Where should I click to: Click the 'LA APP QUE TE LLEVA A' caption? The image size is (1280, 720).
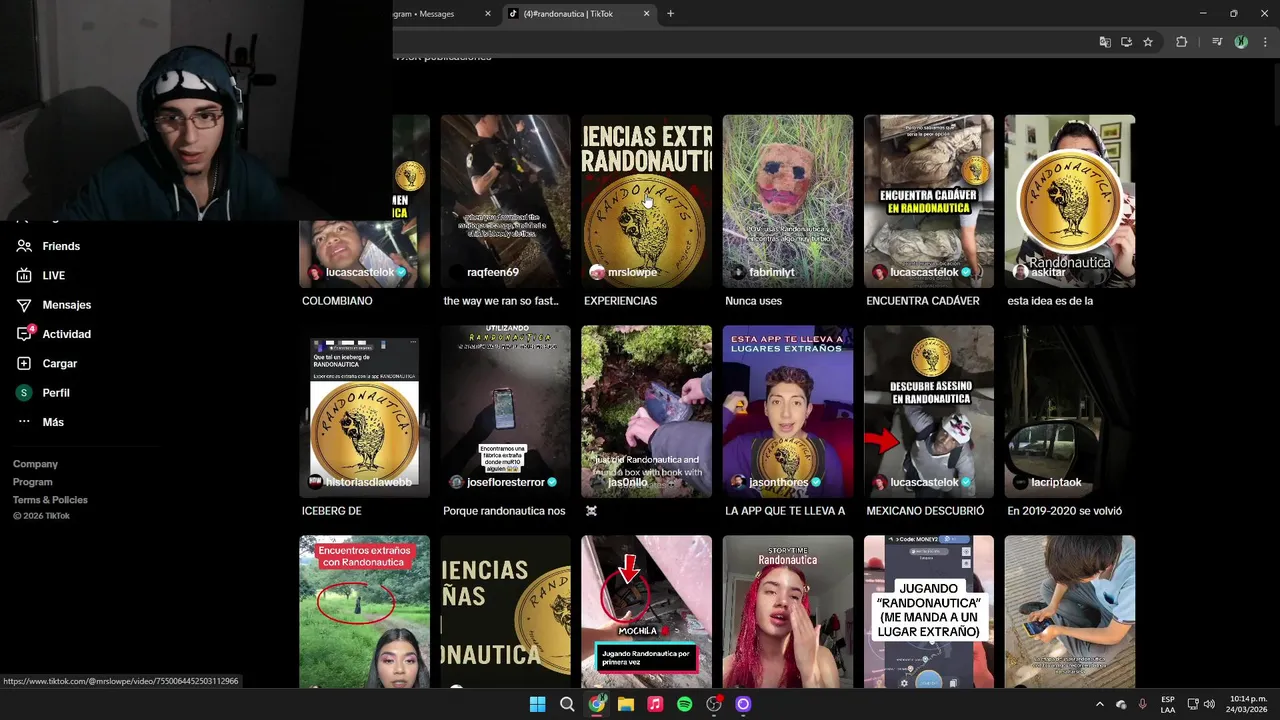coord(785,511)
